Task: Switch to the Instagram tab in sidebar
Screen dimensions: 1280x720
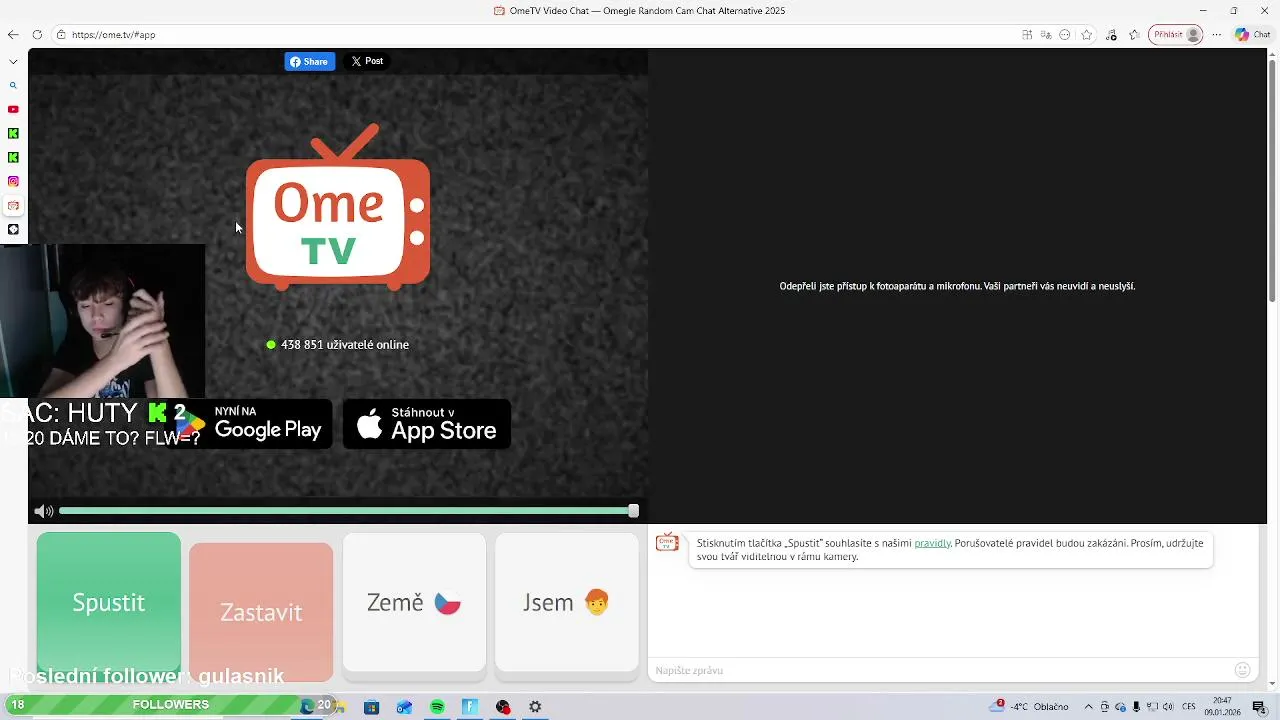Action: [x=13, y=181]
